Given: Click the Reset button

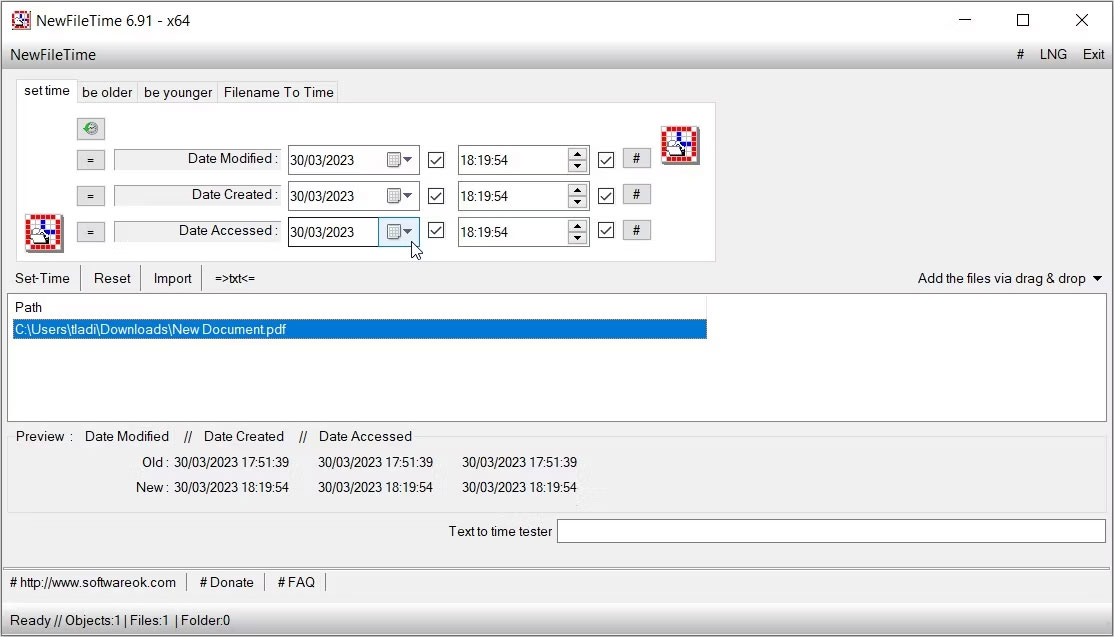Looking at the screenshot, I should (x=112, y=278).
